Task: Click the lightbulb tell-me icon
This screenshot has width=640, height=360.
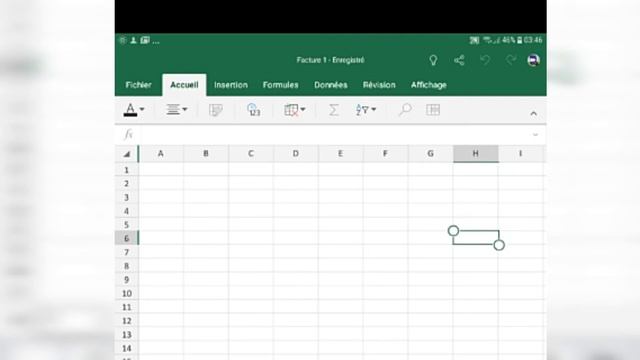Action: pyautogui.click(x=433, y=60)
